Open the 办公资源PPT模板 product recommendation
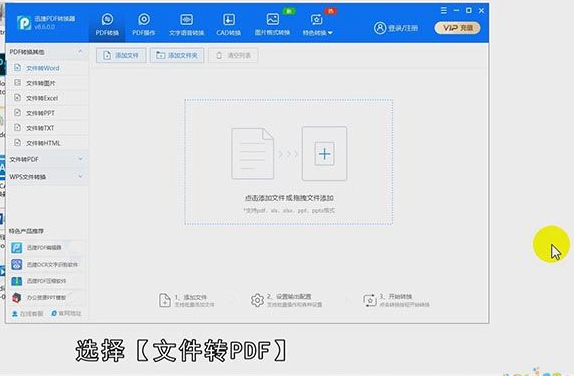Viewport: 574px width, 376px height. tap(47, 297)
